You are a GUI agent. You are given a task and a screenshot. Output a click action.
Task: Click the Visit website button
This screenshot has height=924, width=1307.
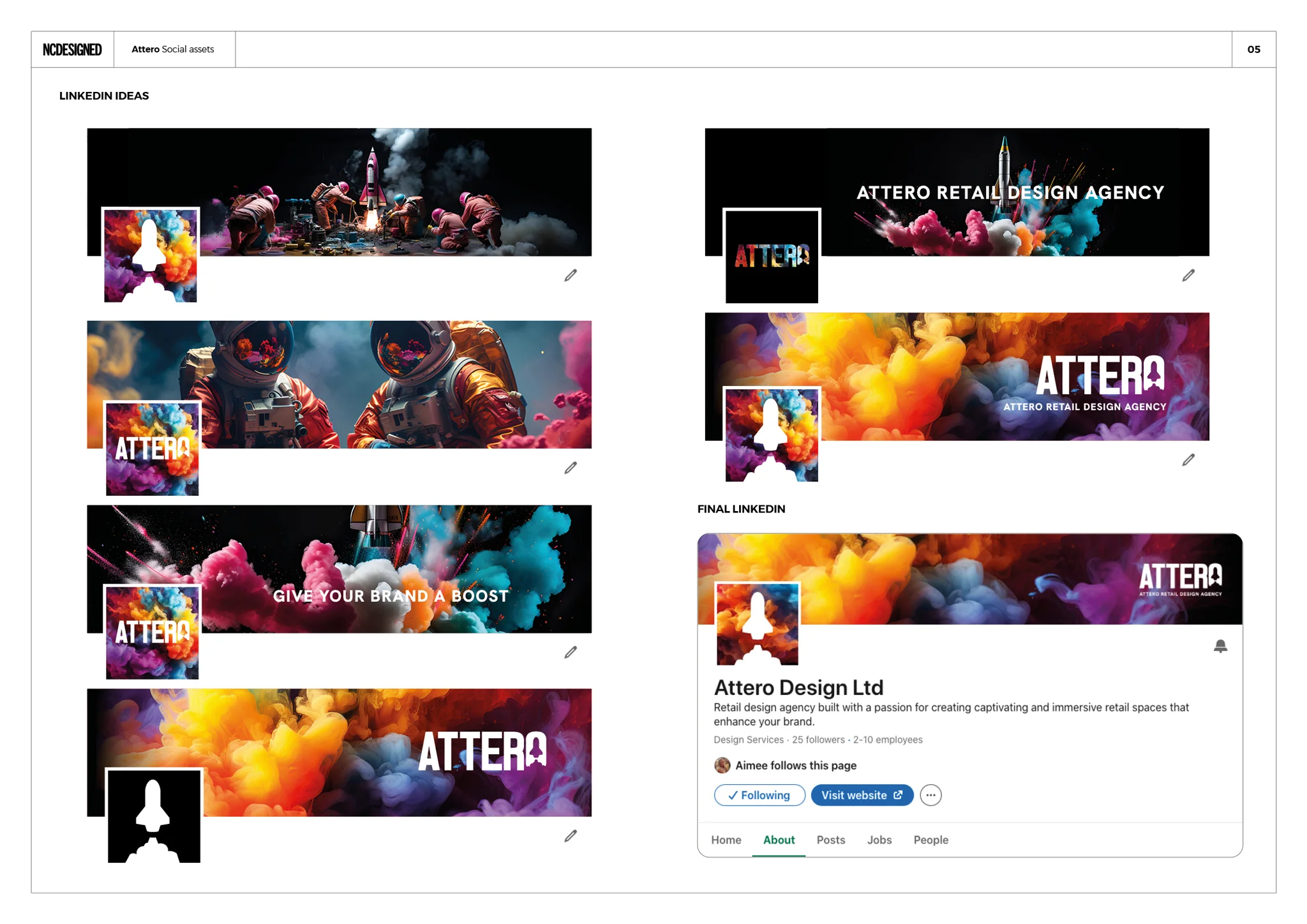click(x=862, y=795)
